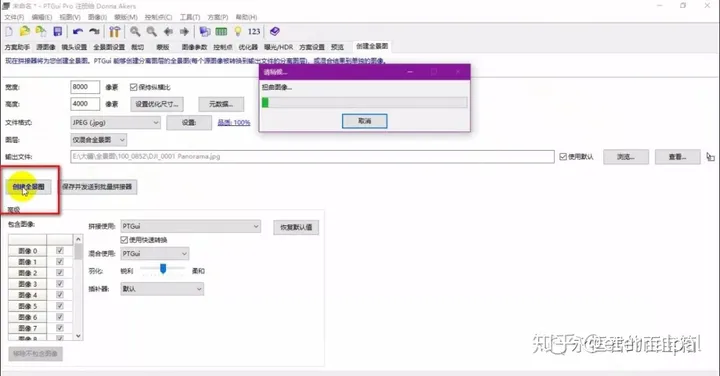
Task: Click the width field showing 8000
Action: [85, 87]
